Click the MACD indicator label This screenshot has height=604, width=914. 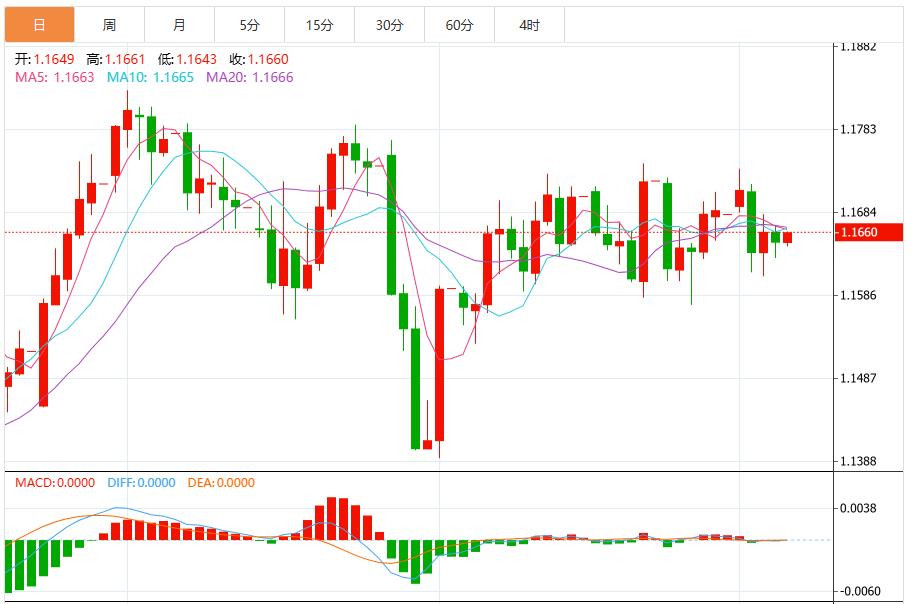(37, 483)
